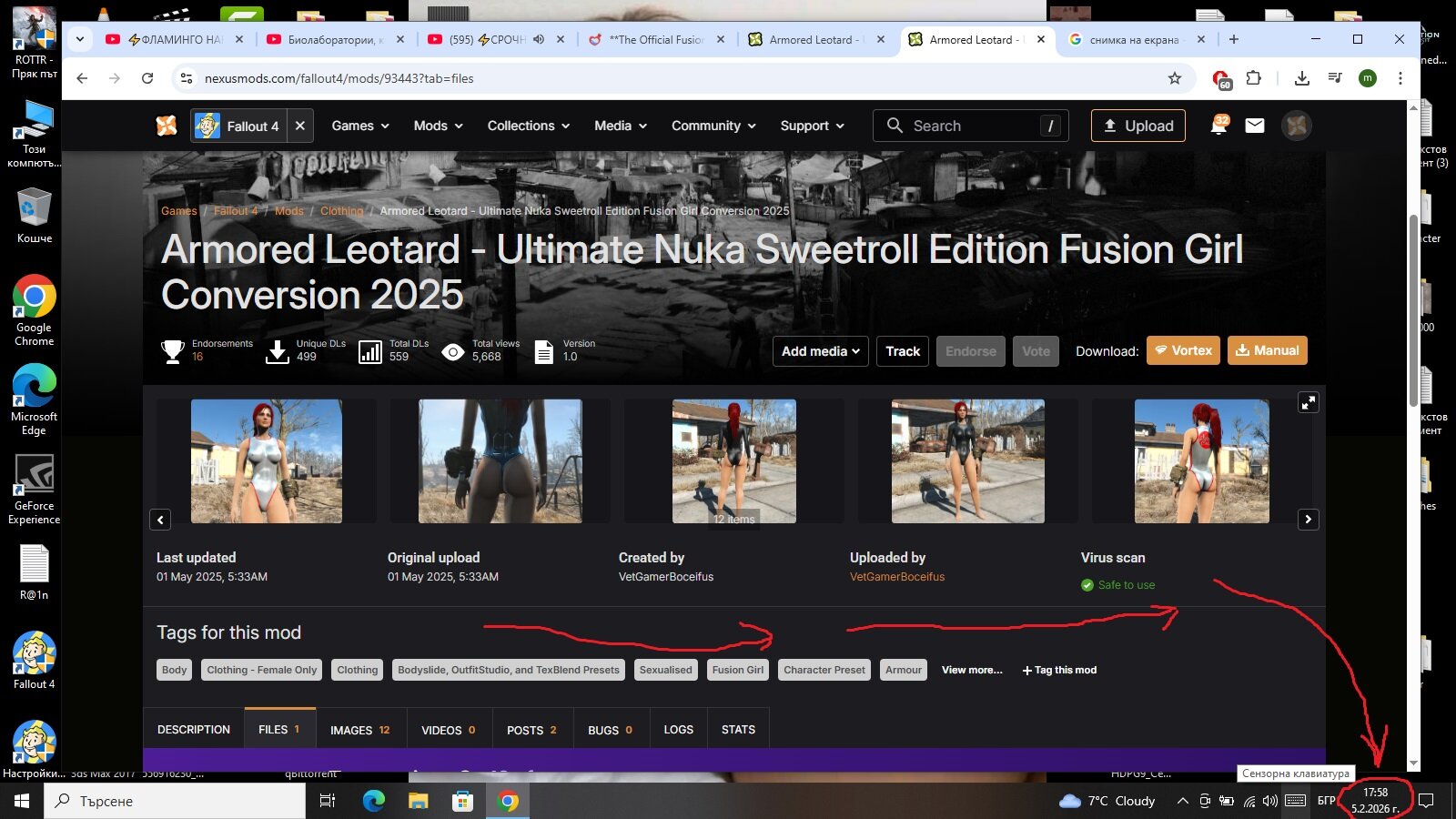
Task: Click the Sexualised tag
Action: point(665,670)
